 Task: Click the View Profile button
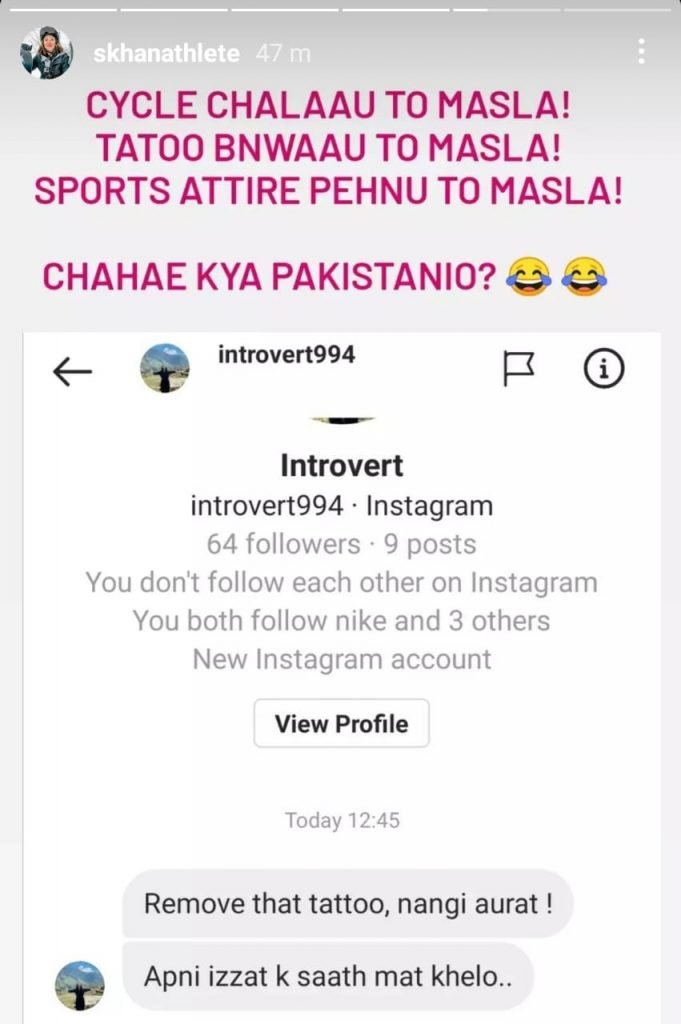[341, 724]
